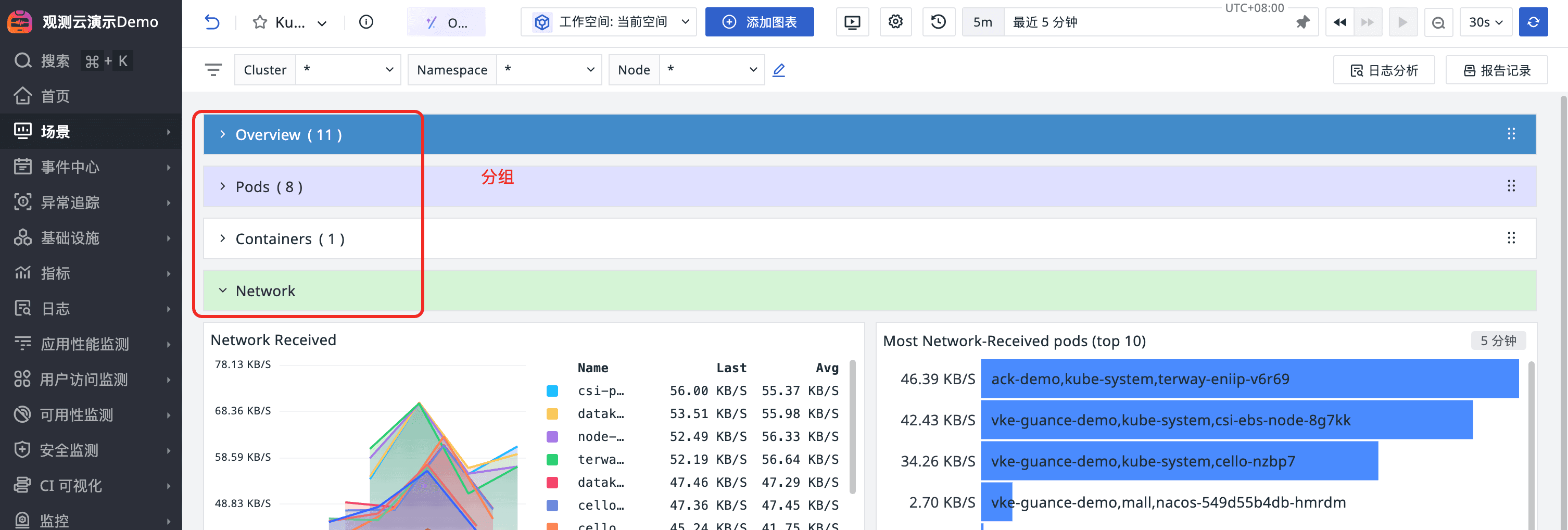Toggle the filter bar list icon
Screen dimensions: 1568x530
click(x=213, y=70)
